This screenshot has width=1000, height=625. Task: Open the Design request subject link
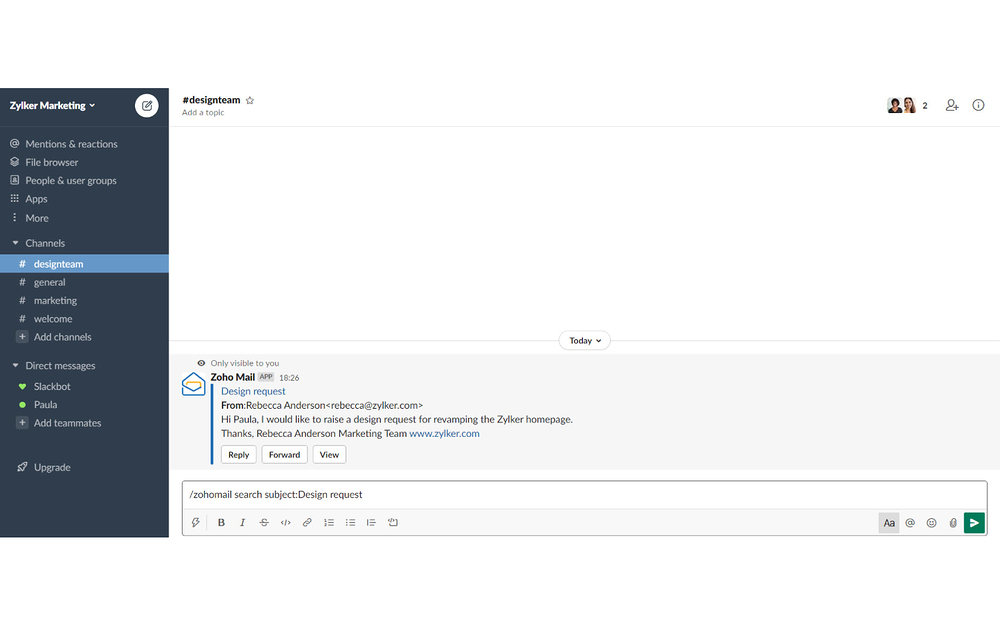[253, 392]
